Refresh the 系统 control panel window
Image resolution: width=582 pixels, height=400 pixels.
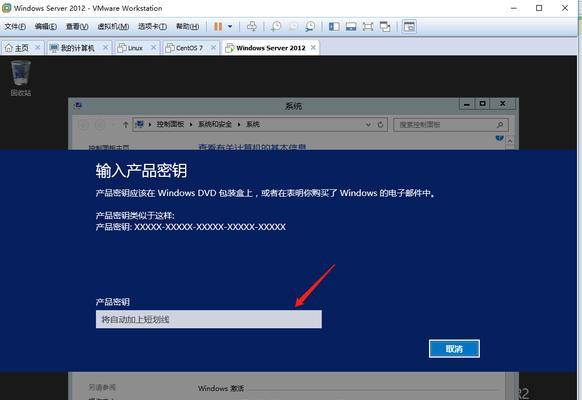pyautogui.click(x=380, y=125)
